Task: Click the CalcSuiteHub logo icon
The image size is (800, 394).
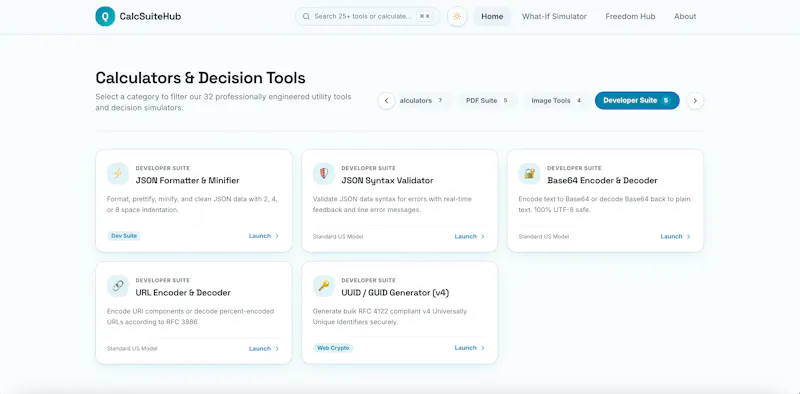Action: pos(105,16)
